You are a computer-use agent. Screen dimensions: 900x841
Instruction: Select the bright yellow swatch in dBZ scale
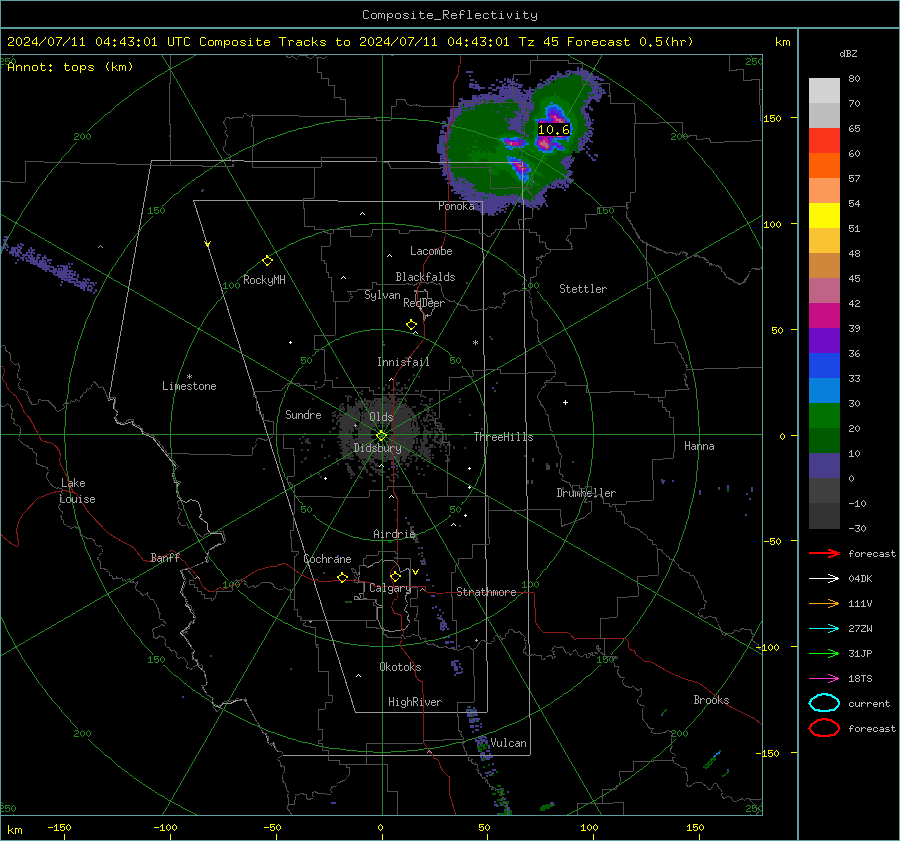click(824, 216)
